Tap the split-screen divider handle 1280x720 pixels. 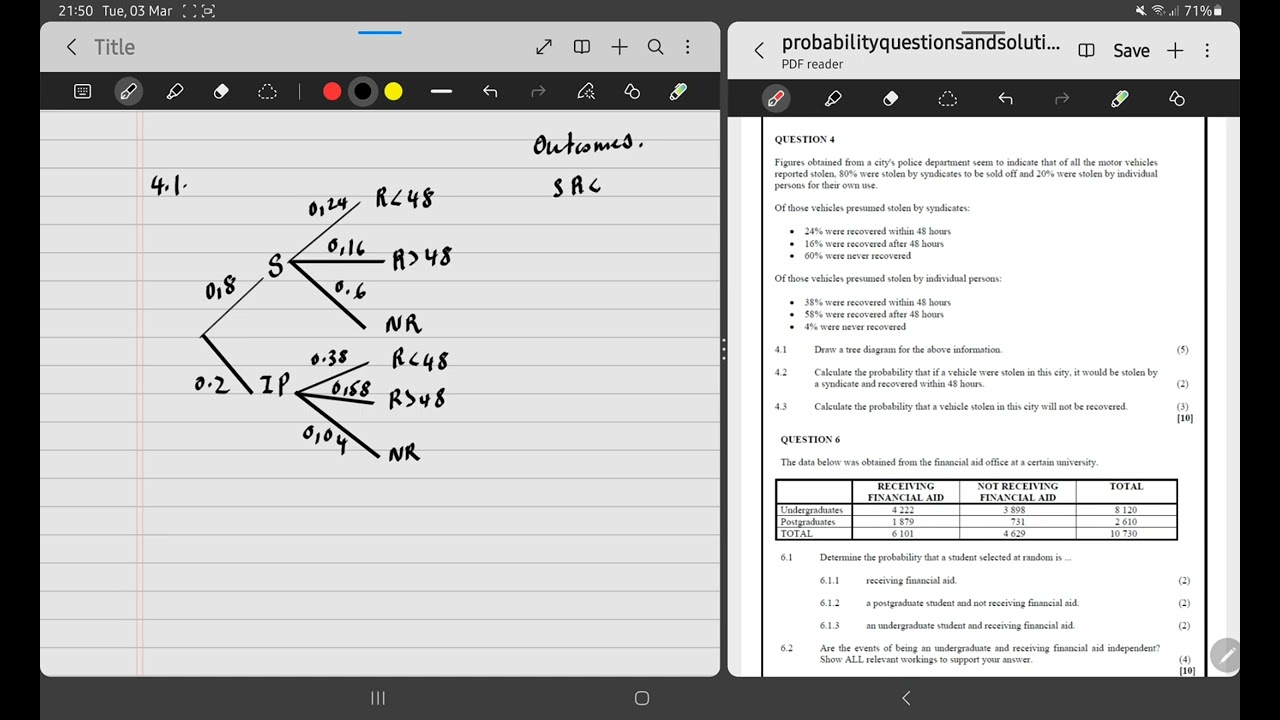click(724, 349)
